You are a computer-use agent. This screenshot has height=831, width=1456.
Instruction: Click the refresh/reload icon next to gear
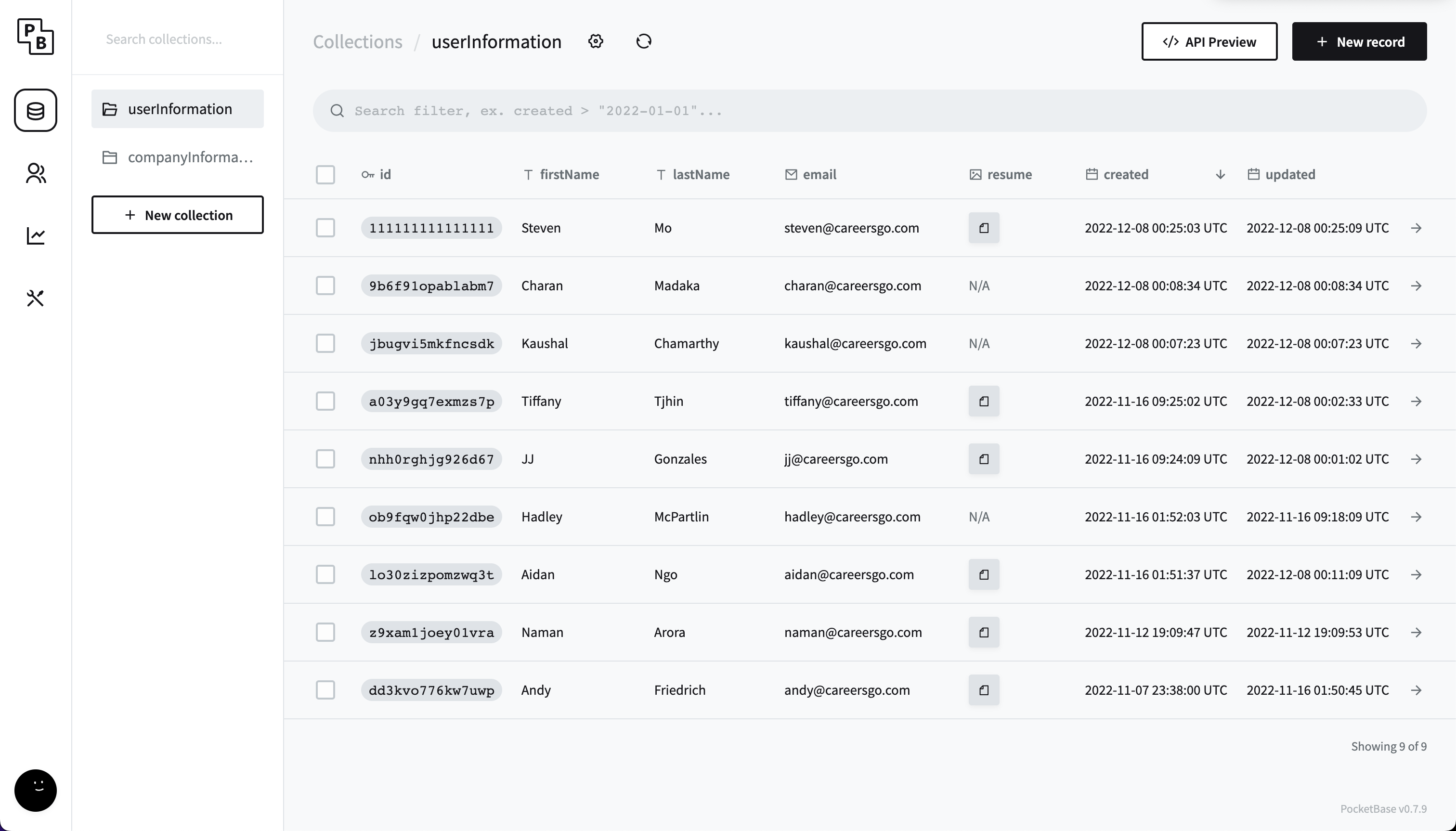[x=644, y=41]
